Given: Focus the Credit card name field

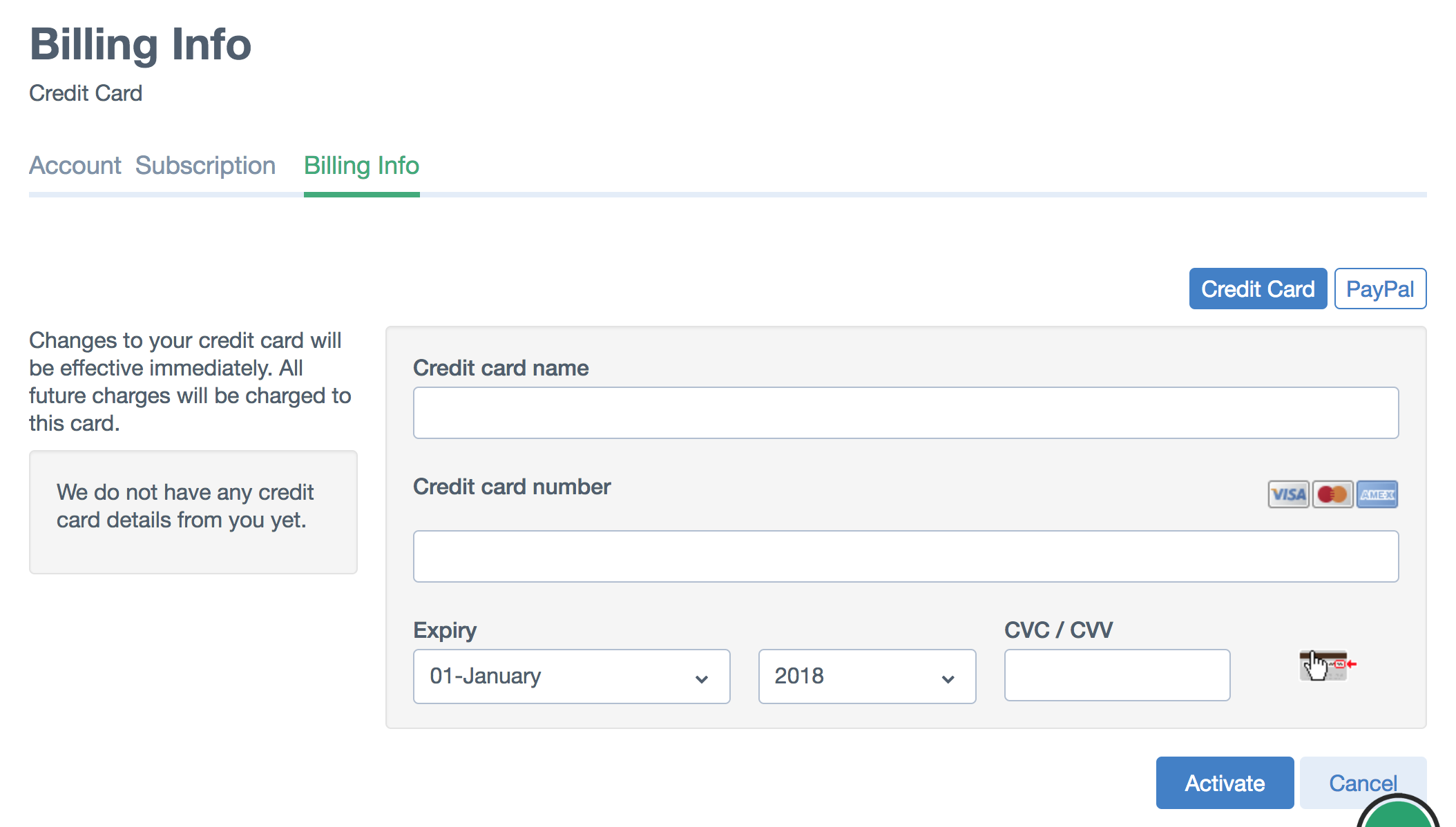Looking at the screenshot, I should [x=906, y=413].
